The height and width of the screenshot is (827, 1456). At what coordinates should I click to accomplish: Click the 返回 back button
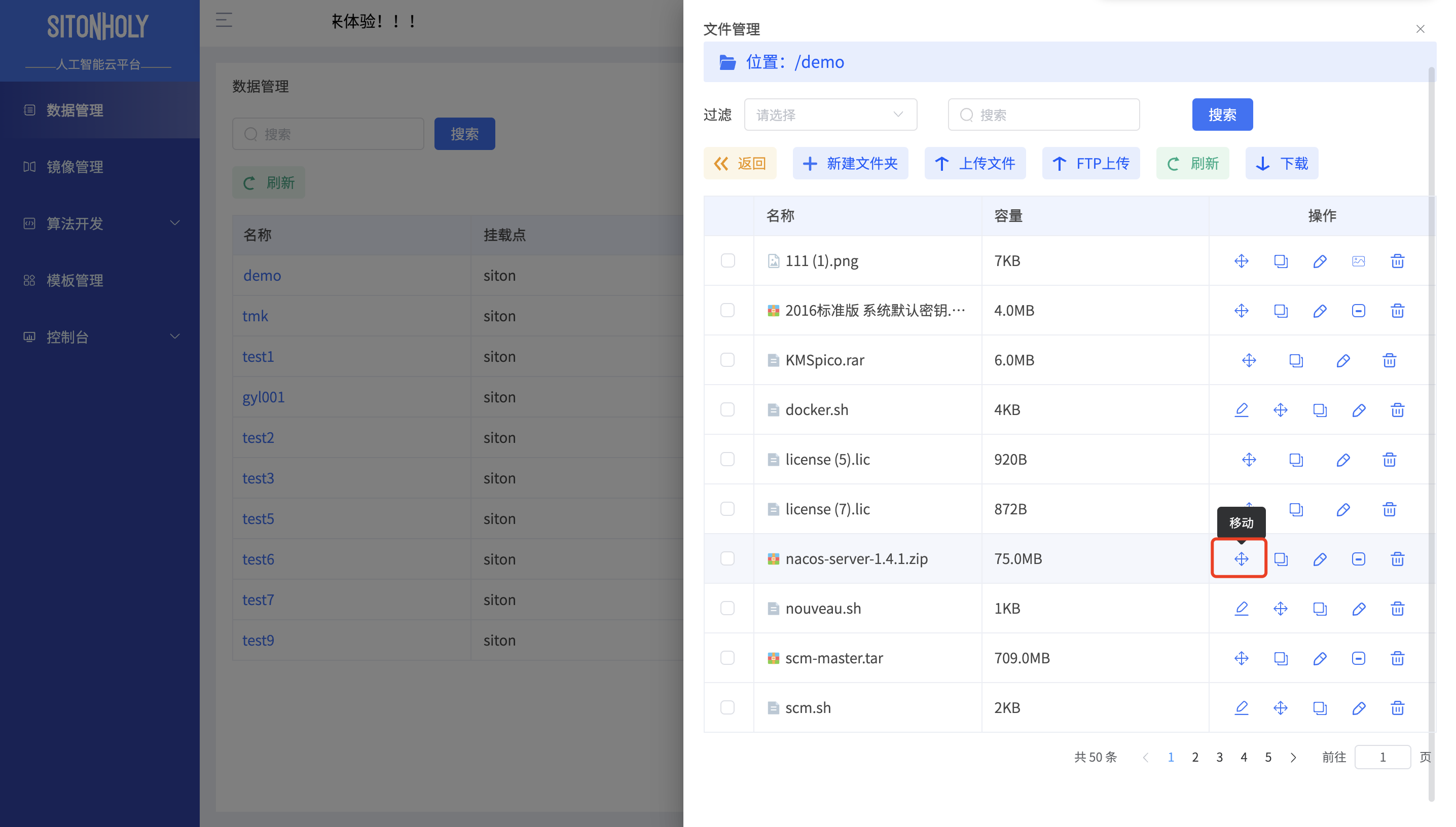(740, 164)
